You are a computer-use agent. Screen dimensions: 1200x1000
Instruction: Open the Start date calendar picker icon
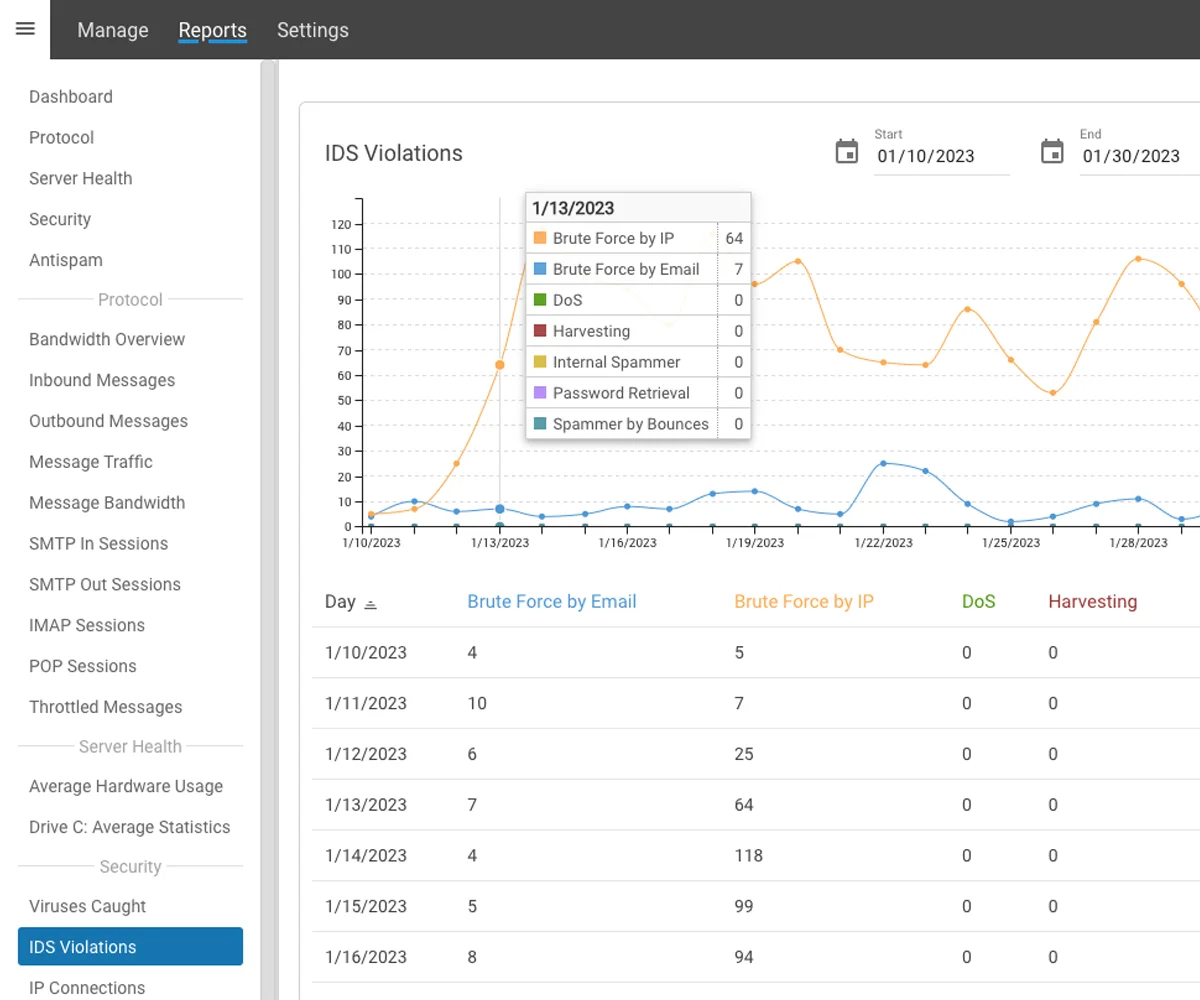tap(847, 152)
